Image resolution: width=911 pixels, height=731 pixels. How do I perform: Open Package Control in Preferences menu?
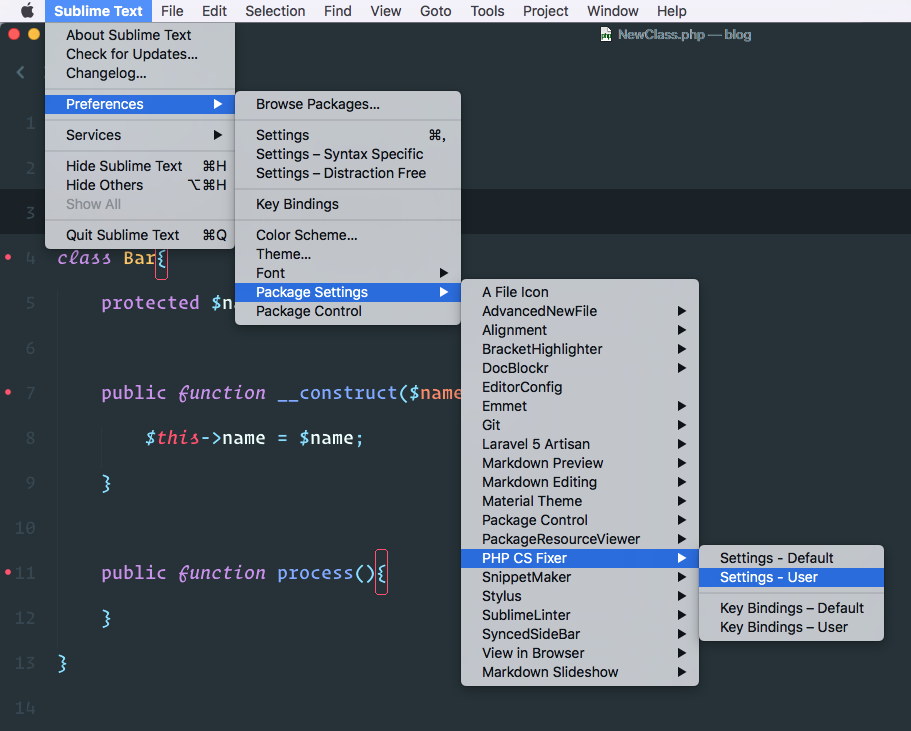[308, 311]
